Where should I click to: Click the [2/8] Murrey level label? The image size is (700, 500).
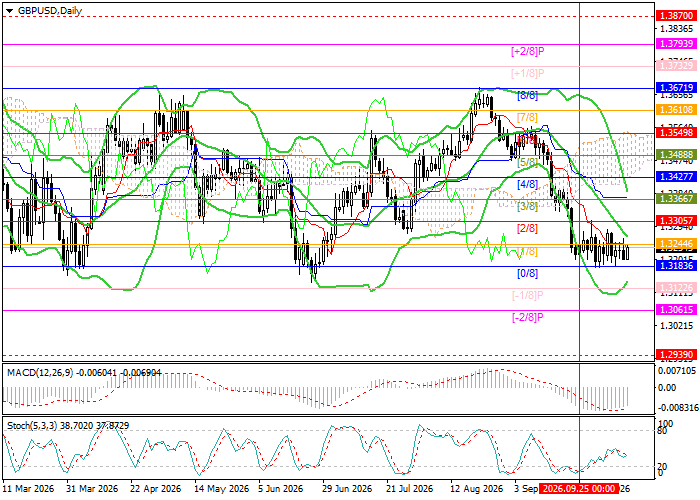tap(527, 229)
